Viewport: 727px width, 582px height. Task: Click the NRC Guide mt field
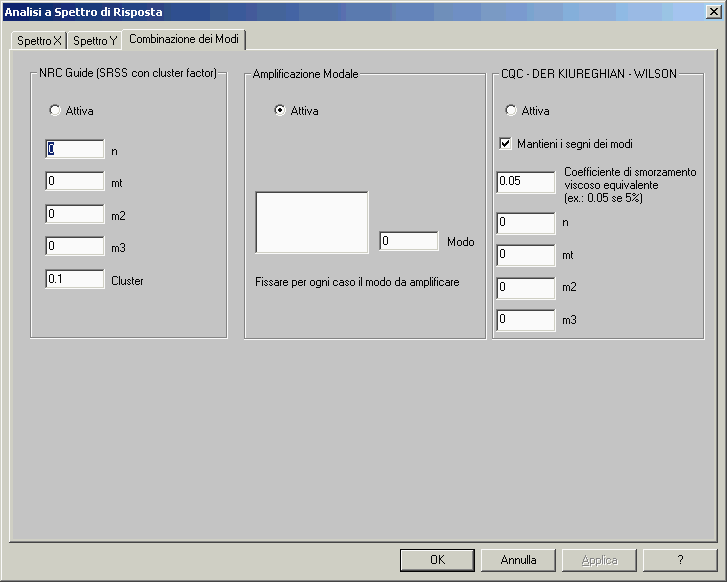pos(75,182)
